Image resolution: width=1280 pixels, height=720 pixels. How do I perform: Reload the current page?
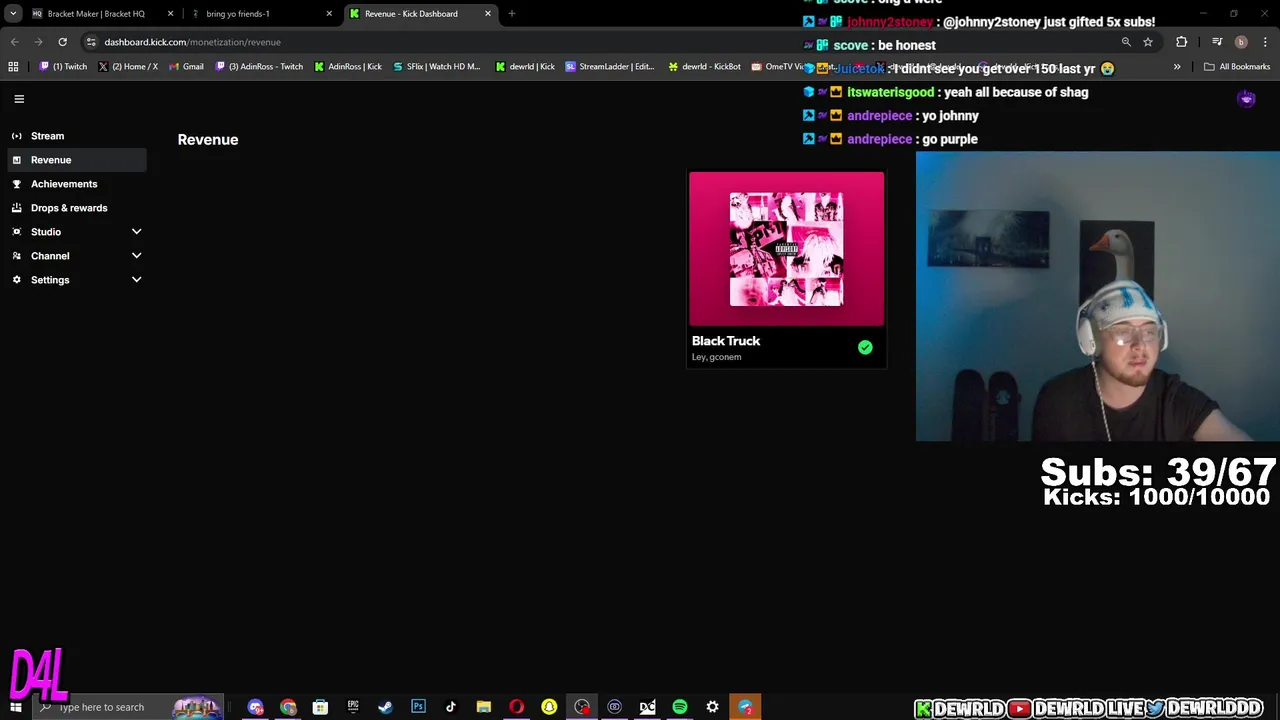tap(62, 42)
